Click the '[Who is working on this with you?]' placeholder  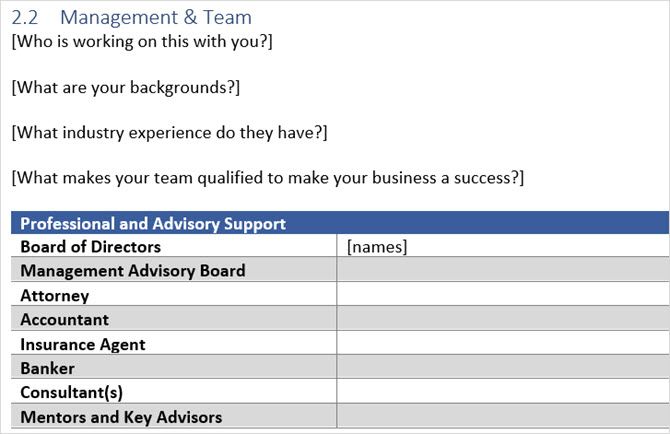(x=141, y=42)
